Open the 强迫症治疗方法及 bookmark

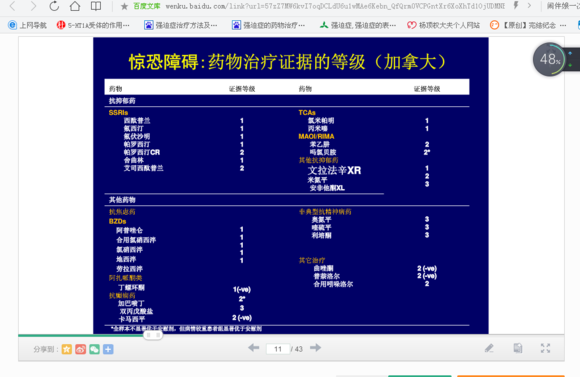coord(181,25)
